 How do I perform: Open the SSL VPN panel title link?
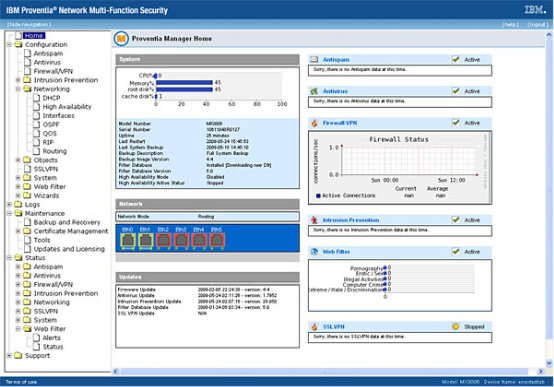334,327
